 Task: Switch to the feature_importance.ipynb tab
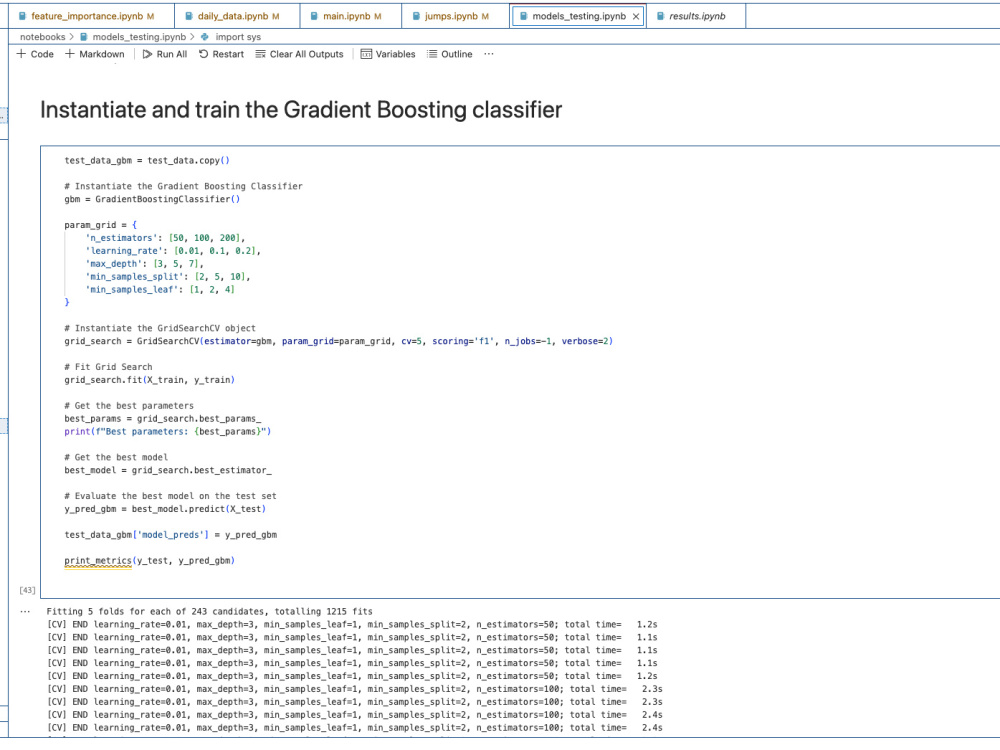click(x=92, y=16)
